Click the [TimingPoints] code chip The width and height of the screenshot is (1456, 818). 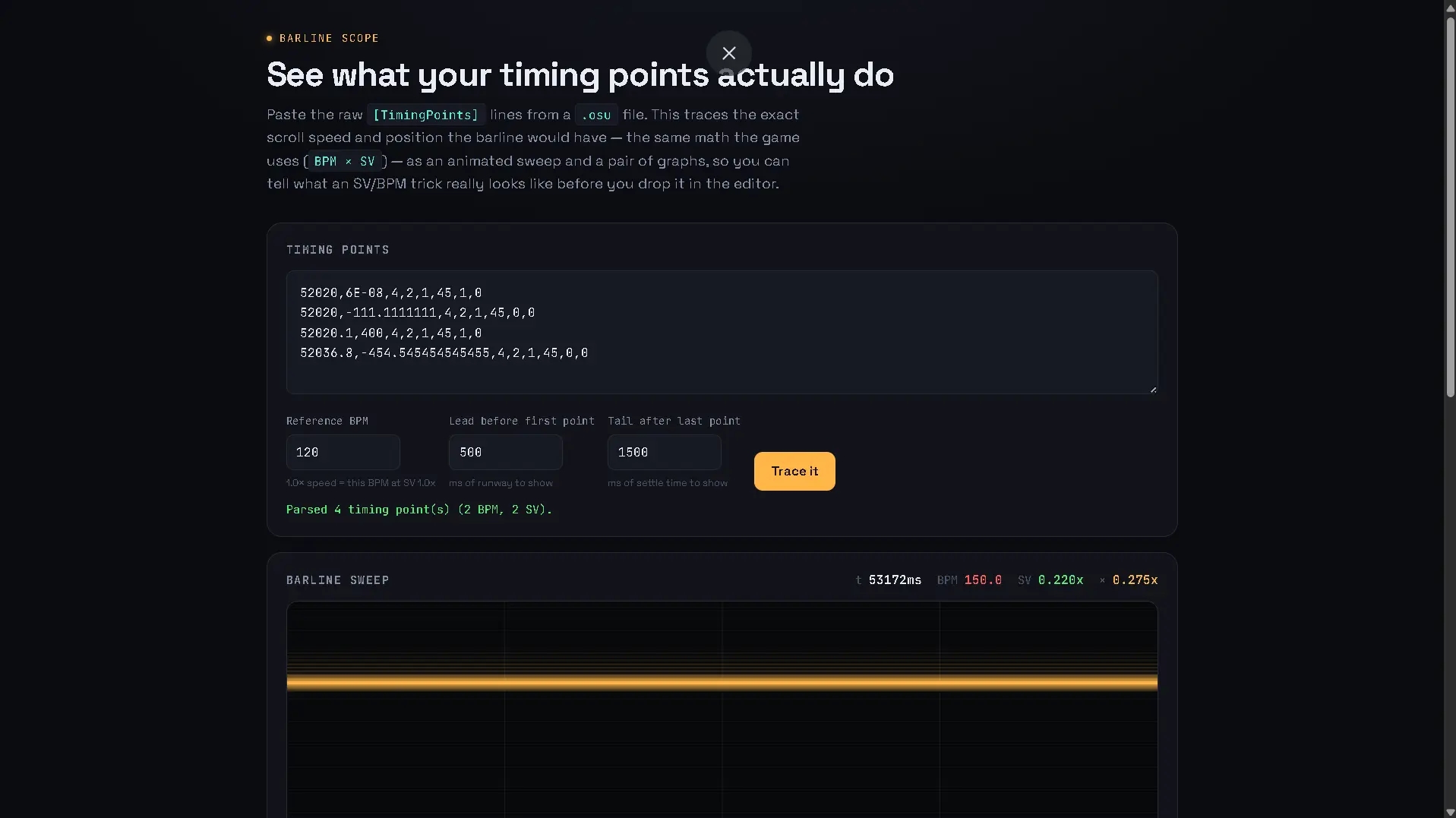[x=426, y=115]
